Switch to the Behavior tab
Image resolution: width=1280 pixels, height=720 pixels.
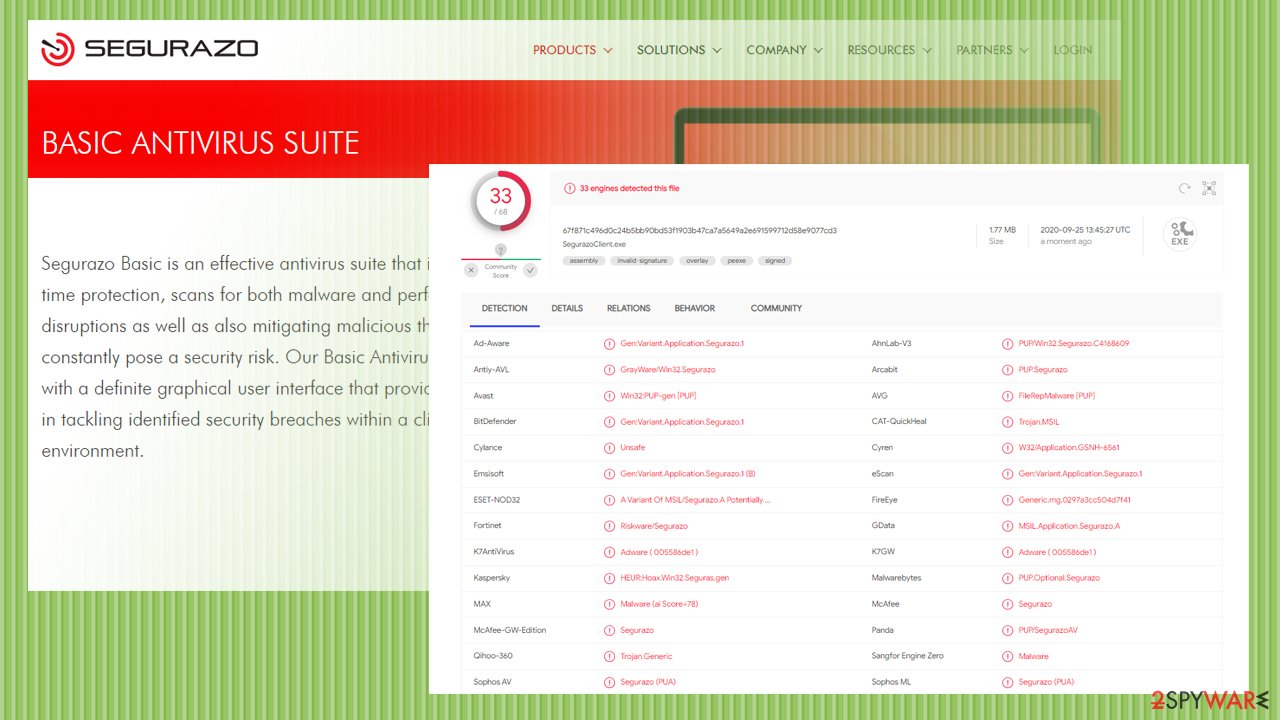point(694,308)
